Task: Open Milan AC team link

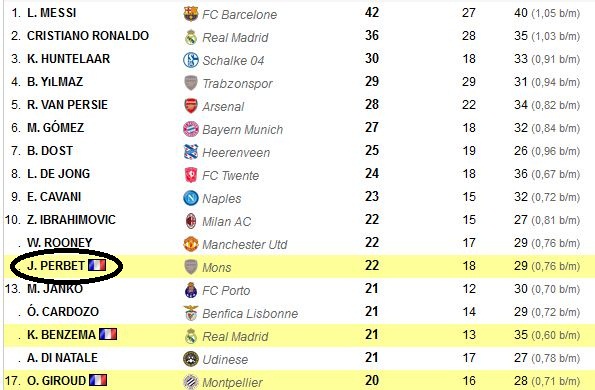Action: (227, 222)
